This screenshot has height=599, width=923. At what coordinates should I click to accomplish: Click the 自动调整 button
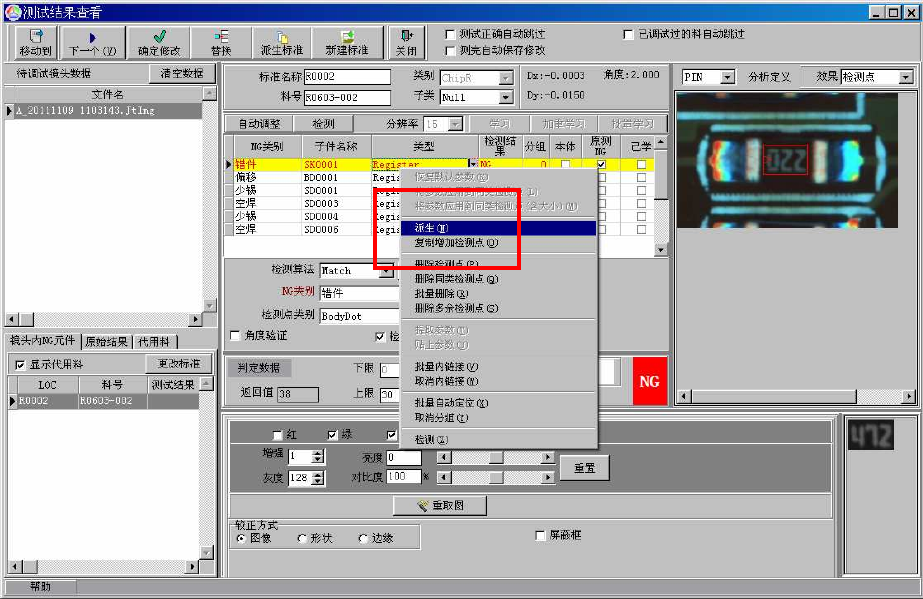pos(260,124)
